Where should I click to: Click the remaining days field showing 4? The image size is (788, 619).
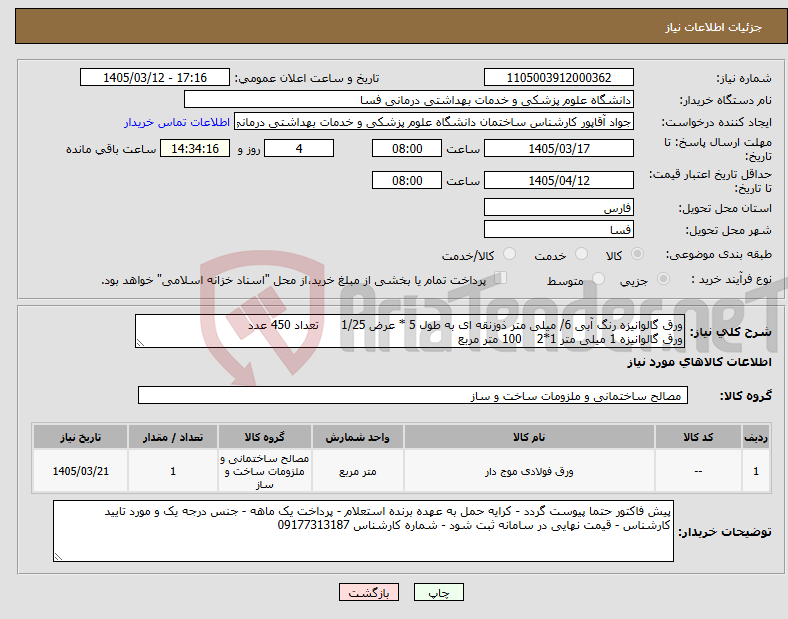299,148
